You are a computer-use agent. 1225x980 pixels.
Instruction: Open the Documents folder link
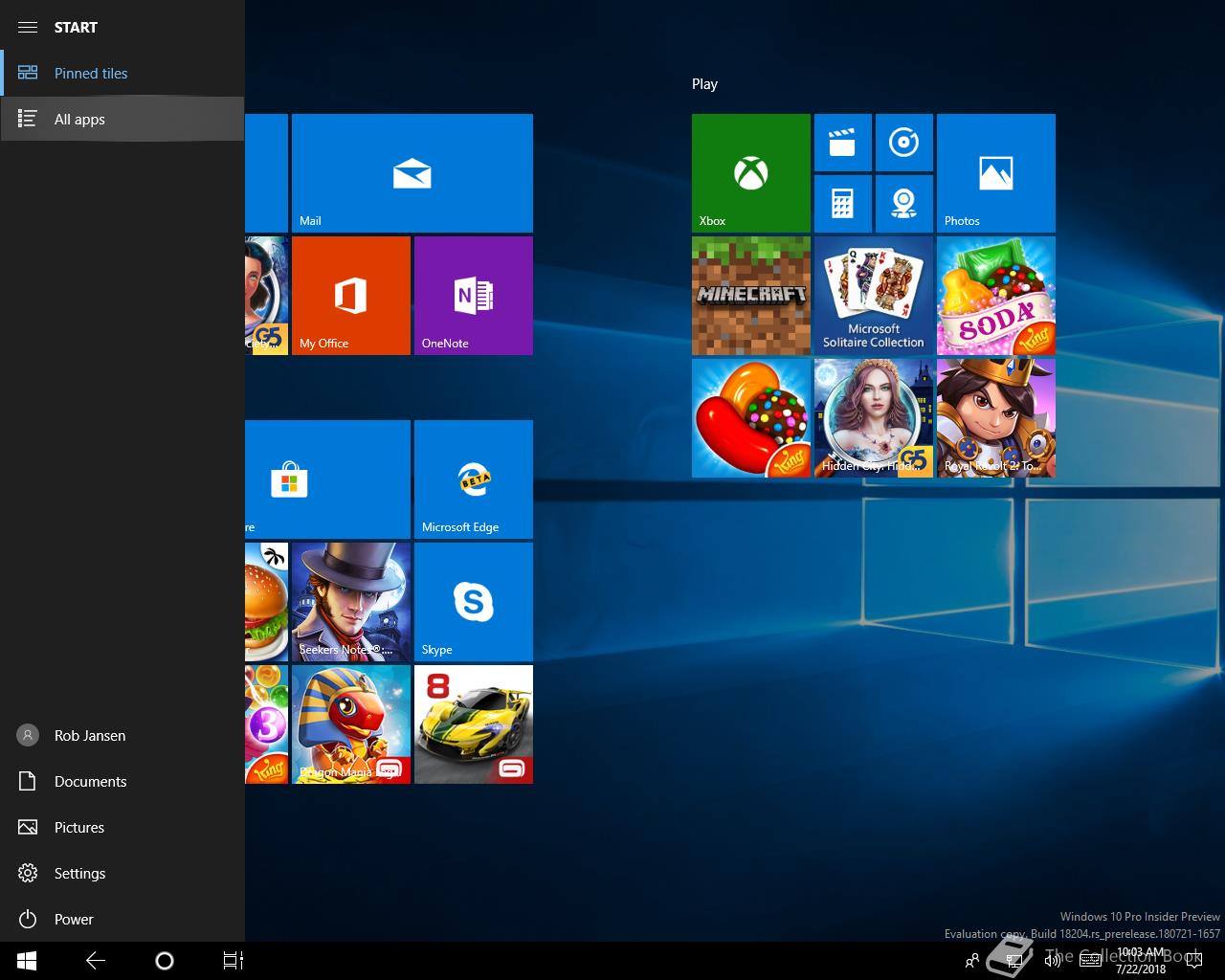point(90,782)
